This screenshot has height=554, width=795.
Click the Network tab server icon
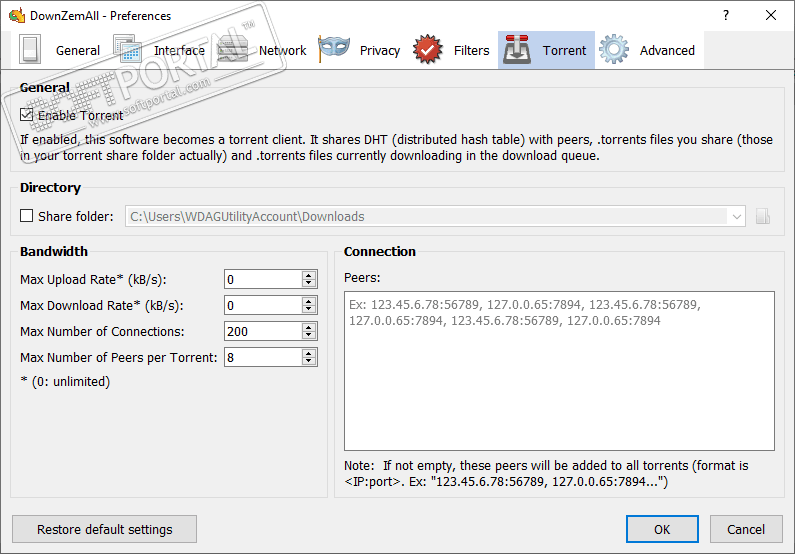point(233,50)
